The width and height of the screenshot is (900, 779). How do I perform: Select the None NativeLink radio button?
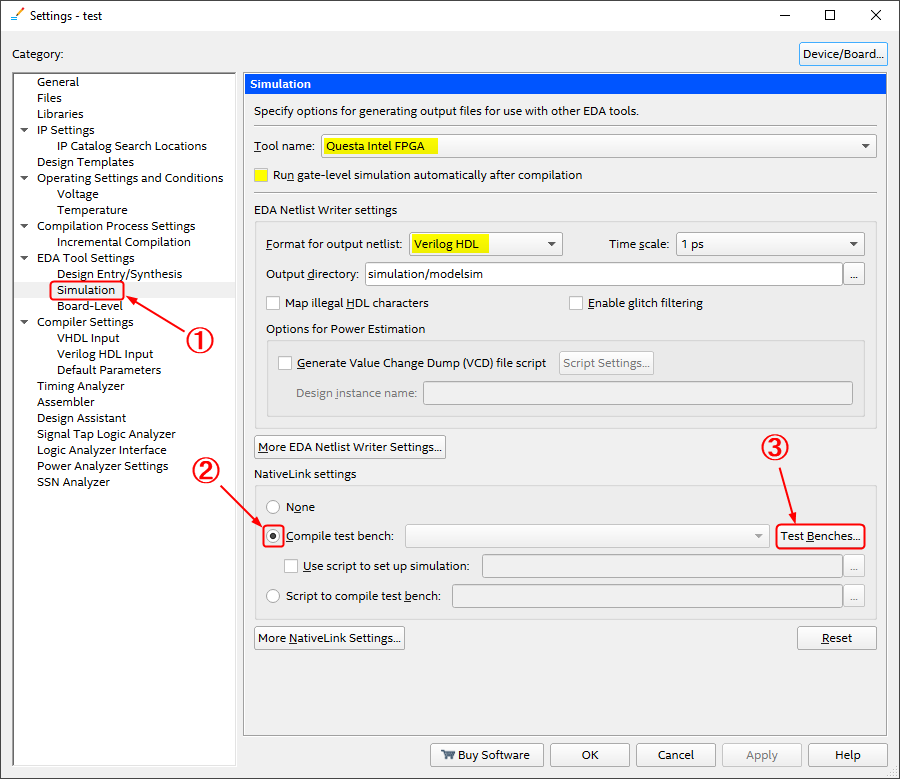click(x=273, y=507)
